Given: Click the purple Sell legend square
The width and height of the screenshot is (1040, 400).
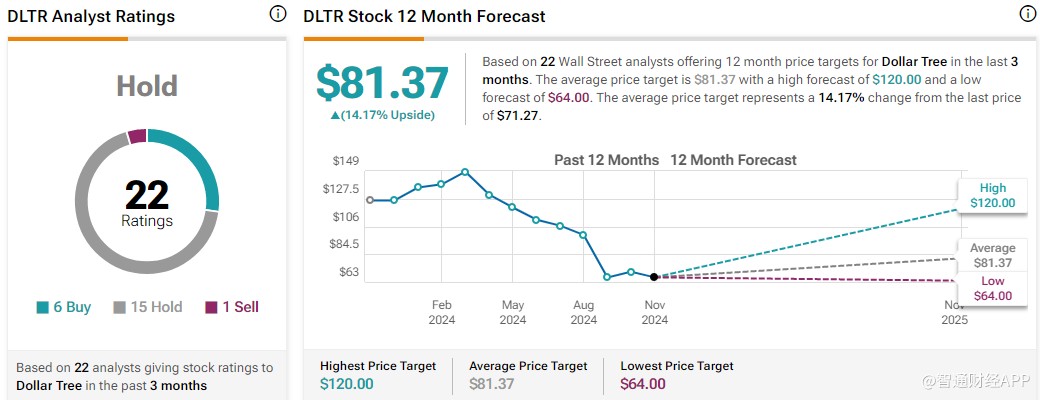Looking at the screenshot, I should (x=211, y=308).
